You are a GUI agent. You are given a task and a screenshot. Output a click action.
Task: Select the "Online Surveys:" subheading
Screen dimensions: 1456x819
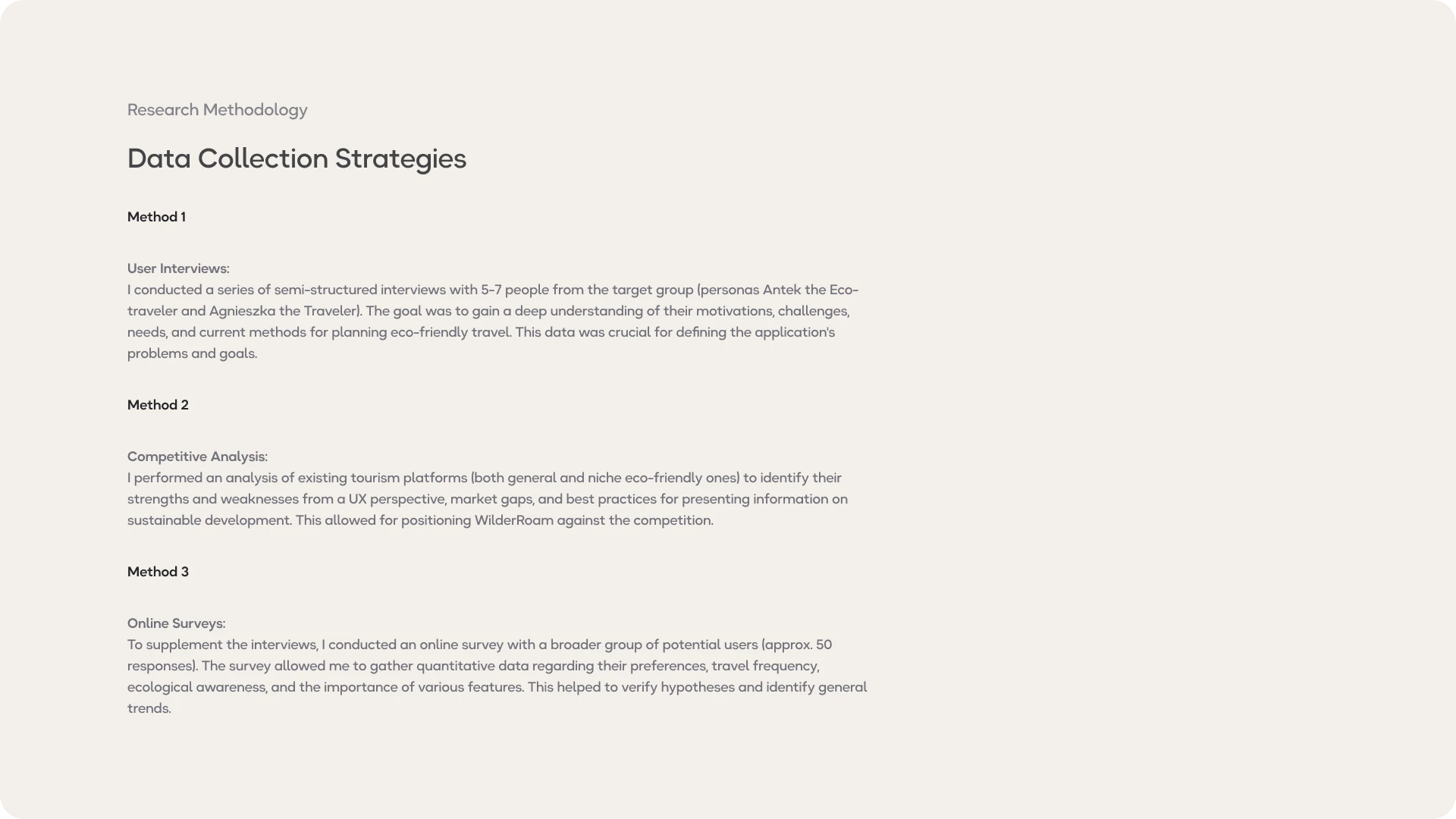pyautogui.click(x=176, y=623)
